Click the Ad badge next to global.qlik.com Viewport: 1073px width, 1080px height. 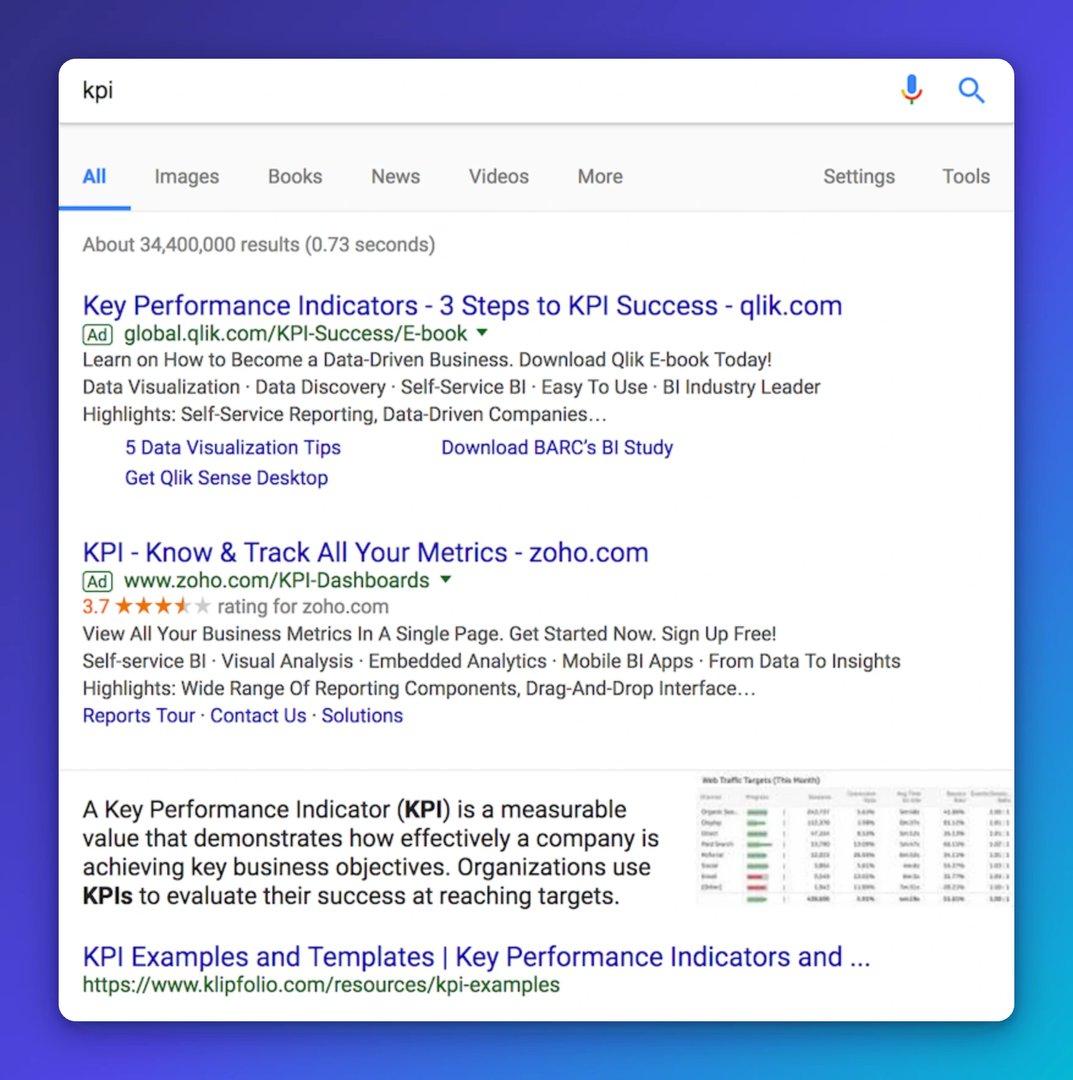tap(97, 334)
